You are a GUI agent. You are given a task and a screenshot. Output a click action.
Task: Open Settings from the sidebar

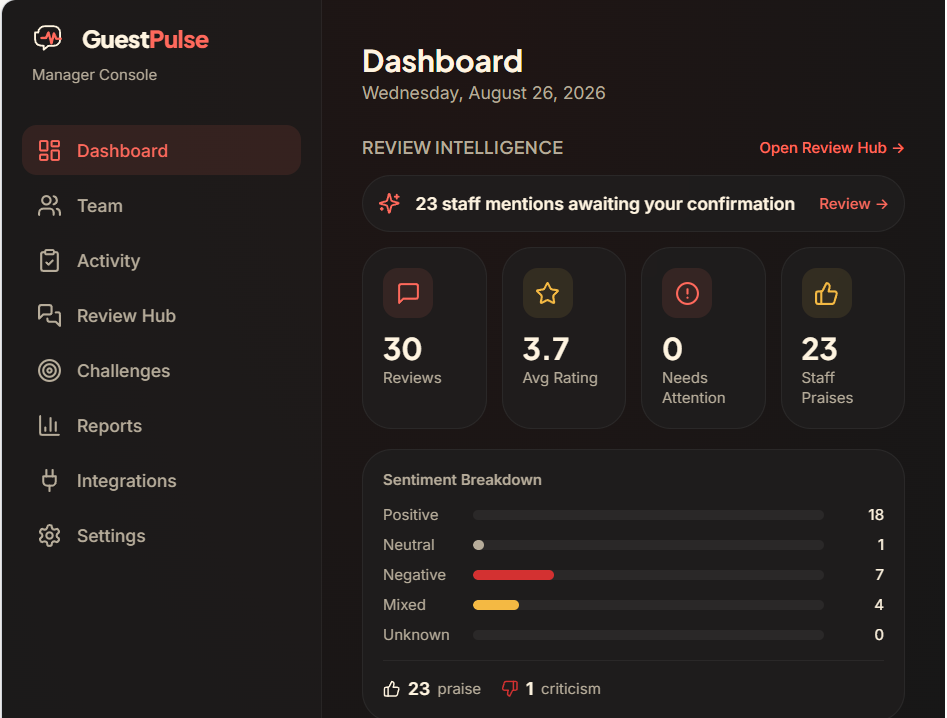pyautogui.click(x=161, y=536)
